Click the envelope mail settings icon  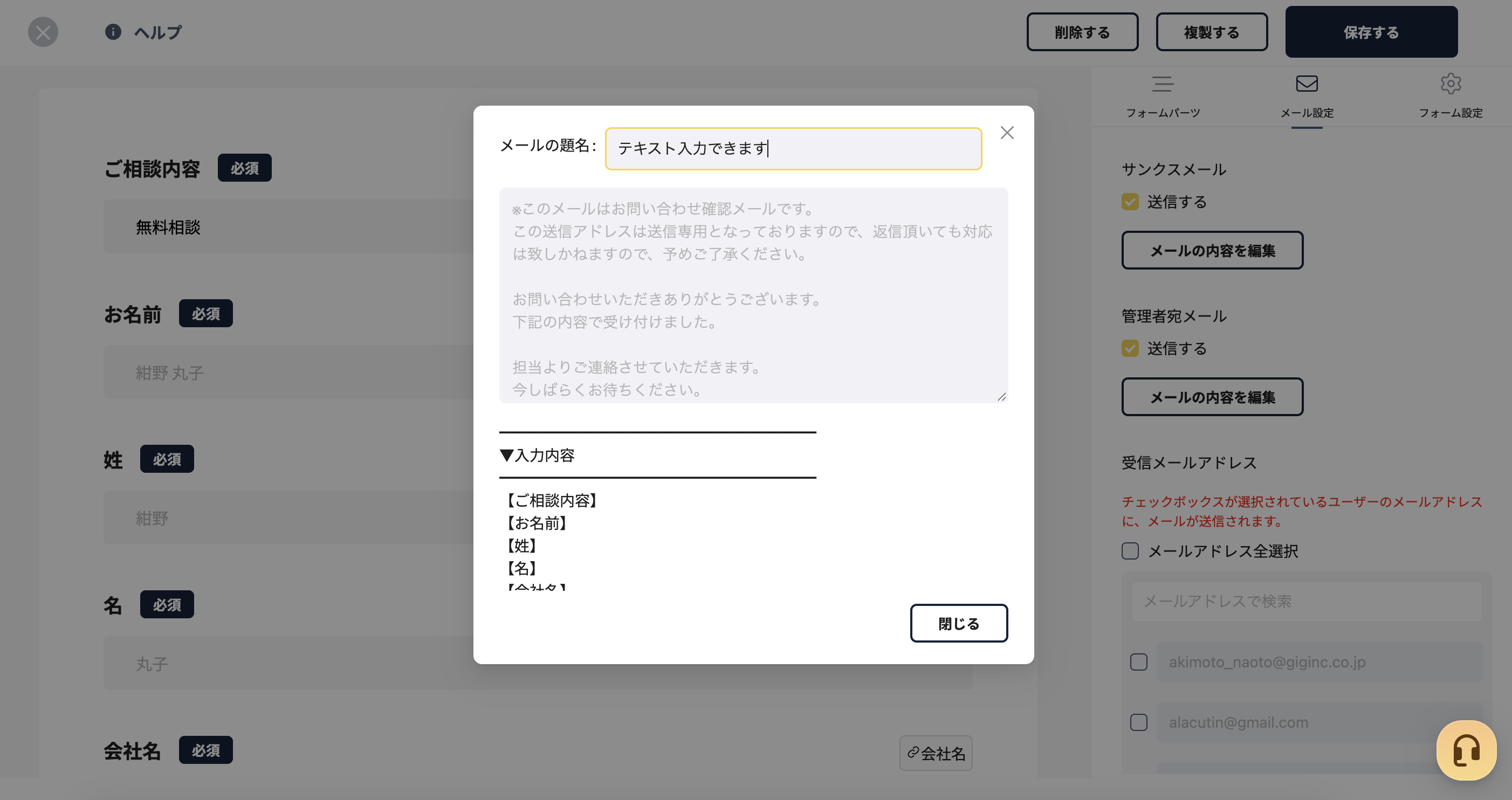click(x=1307, y=84)
